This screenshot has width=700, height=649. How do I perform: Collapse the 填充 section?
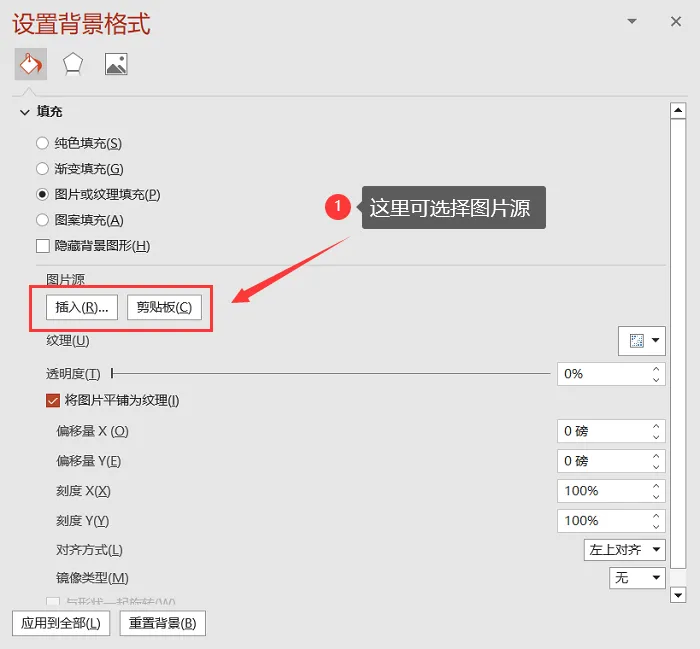tap(25, 112)
